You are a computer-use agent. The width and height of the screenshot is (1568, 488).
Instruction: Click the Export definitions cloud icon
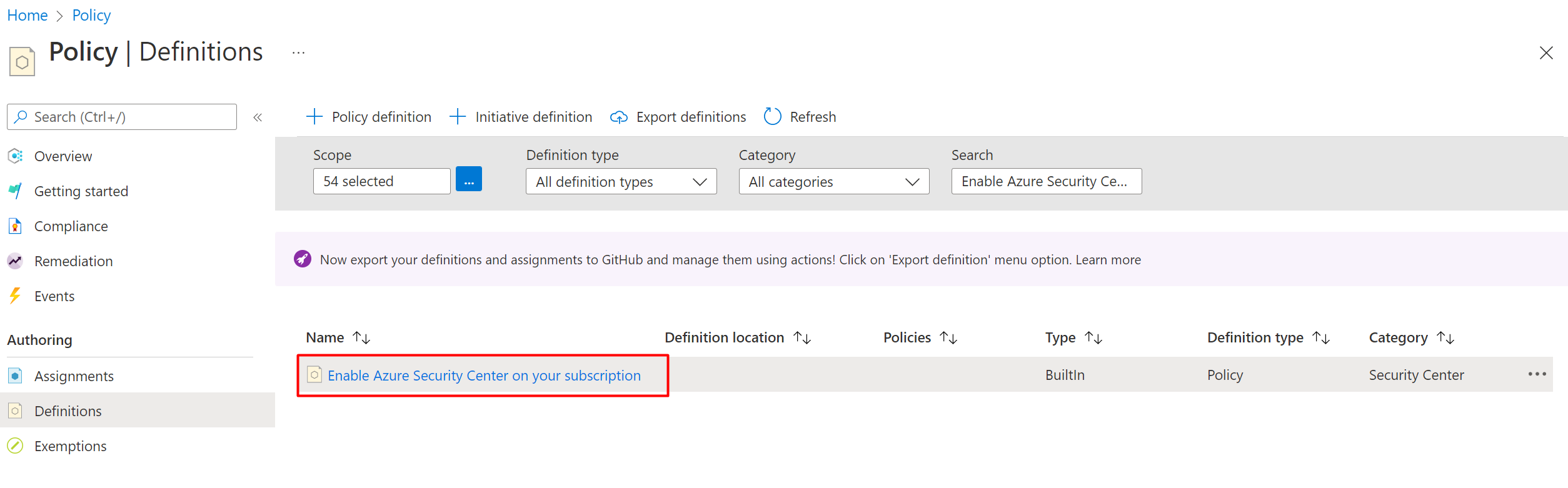click(x=618, y=117)
